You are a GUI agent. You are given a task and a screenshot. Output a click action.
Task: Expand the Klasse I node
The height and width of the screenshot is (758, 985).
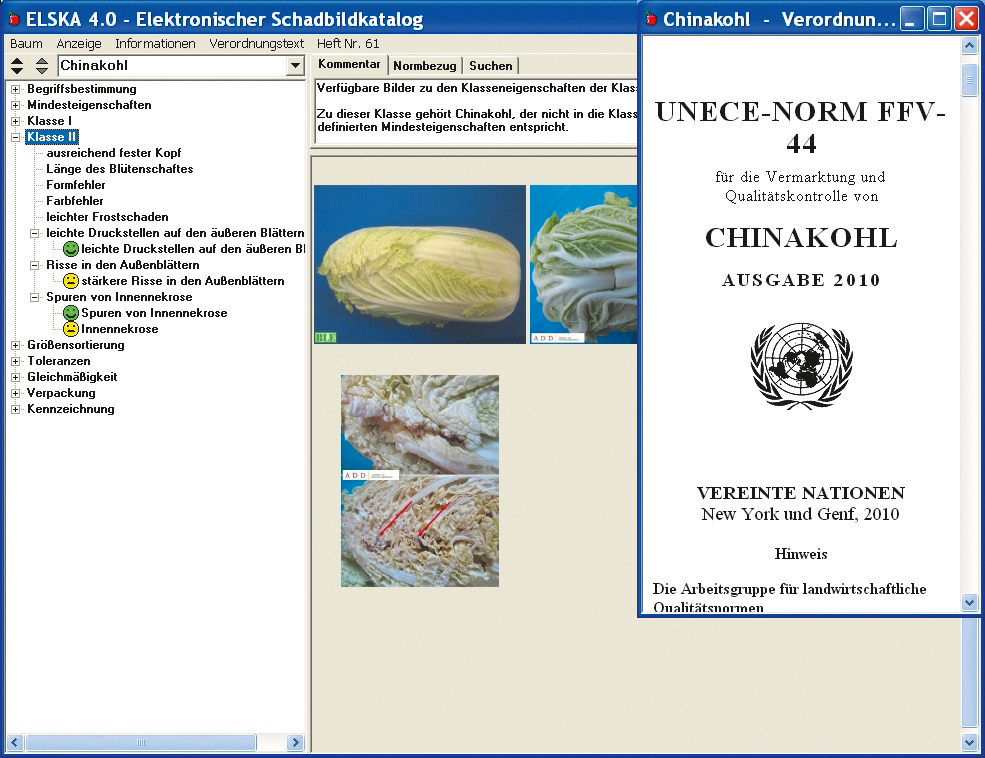click(16, 121)
